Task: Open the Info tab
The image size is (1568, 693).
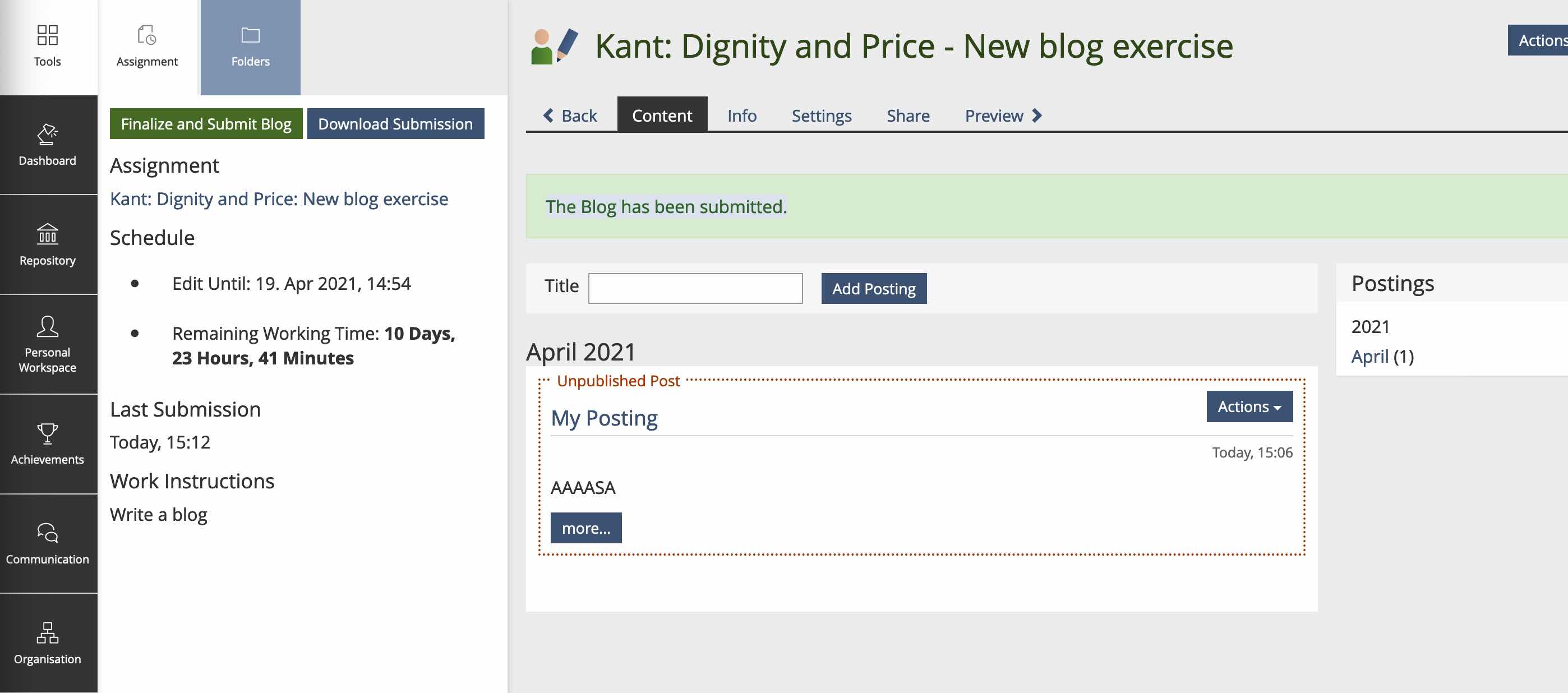Action: click(x=741, y=115)
